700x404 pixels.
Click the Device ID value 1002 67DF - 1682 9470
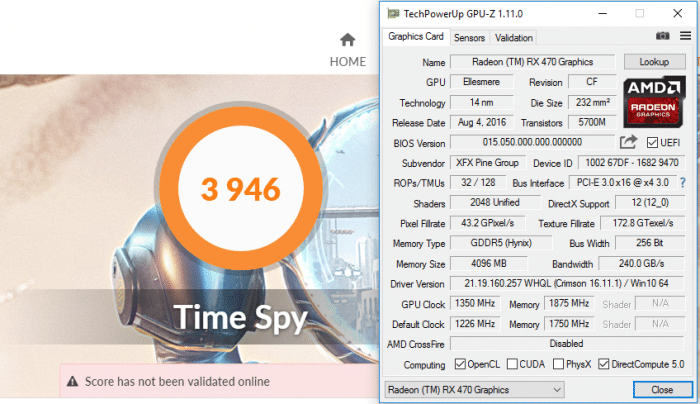click(x=631, y=163)
